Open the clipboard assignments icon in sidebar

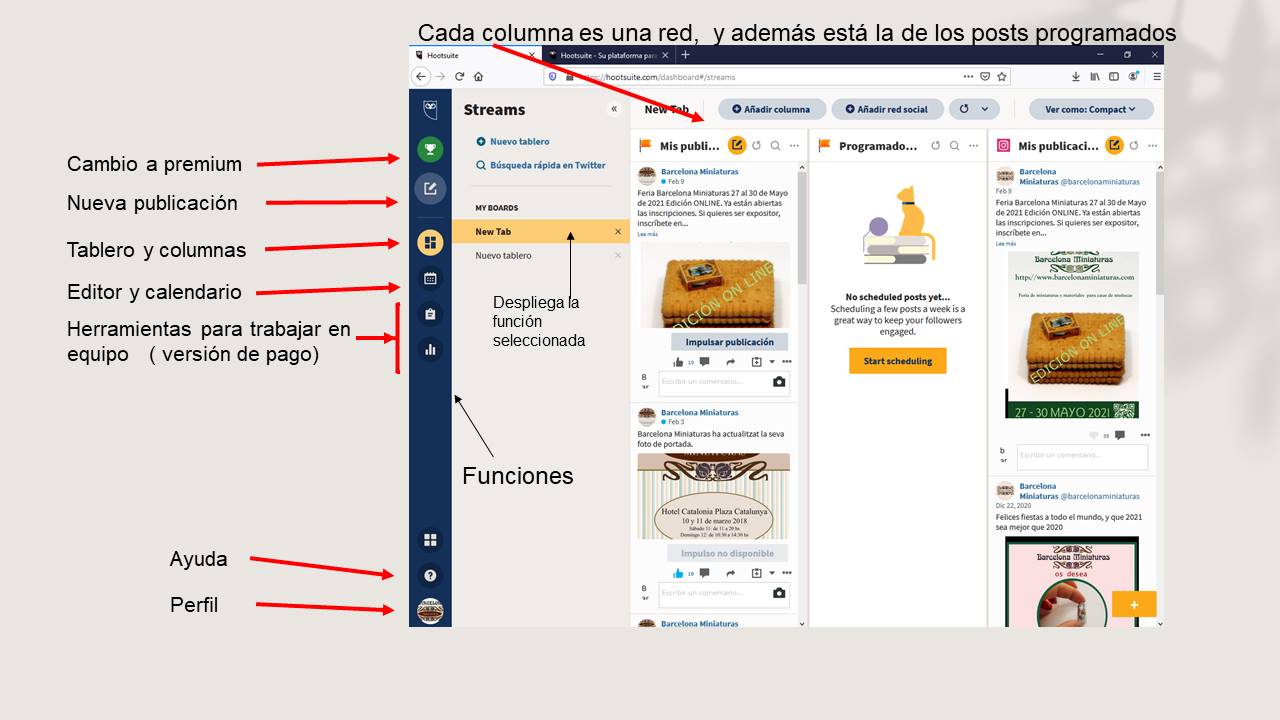(x=430, y=314)
